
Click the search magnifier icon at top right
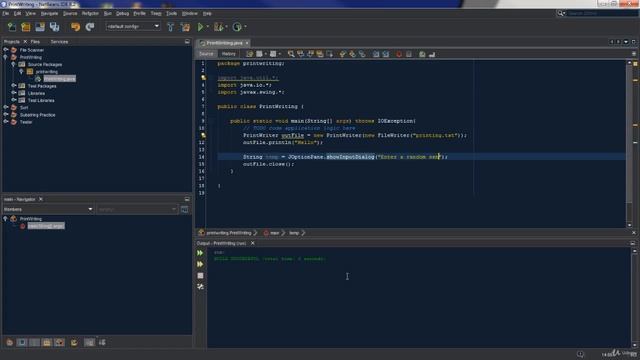click(561, 13)
